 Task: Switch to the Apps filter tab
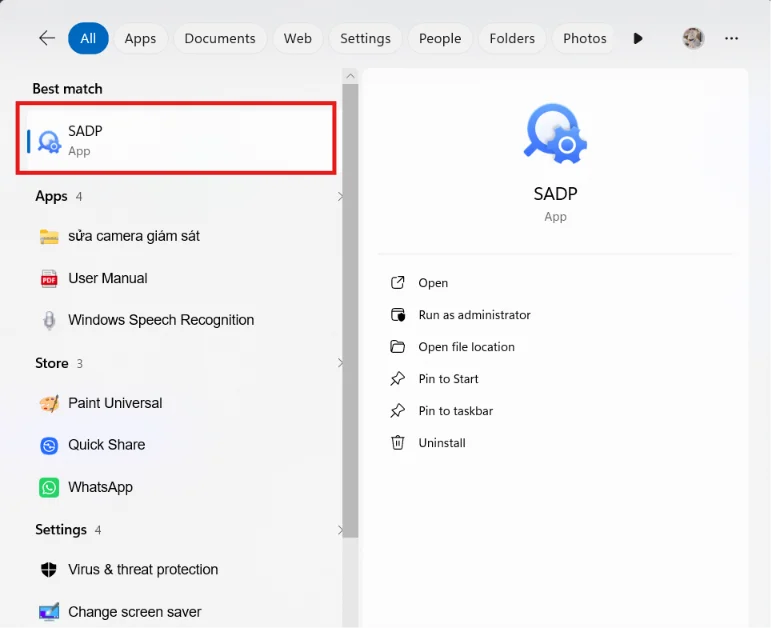(140, 38)
